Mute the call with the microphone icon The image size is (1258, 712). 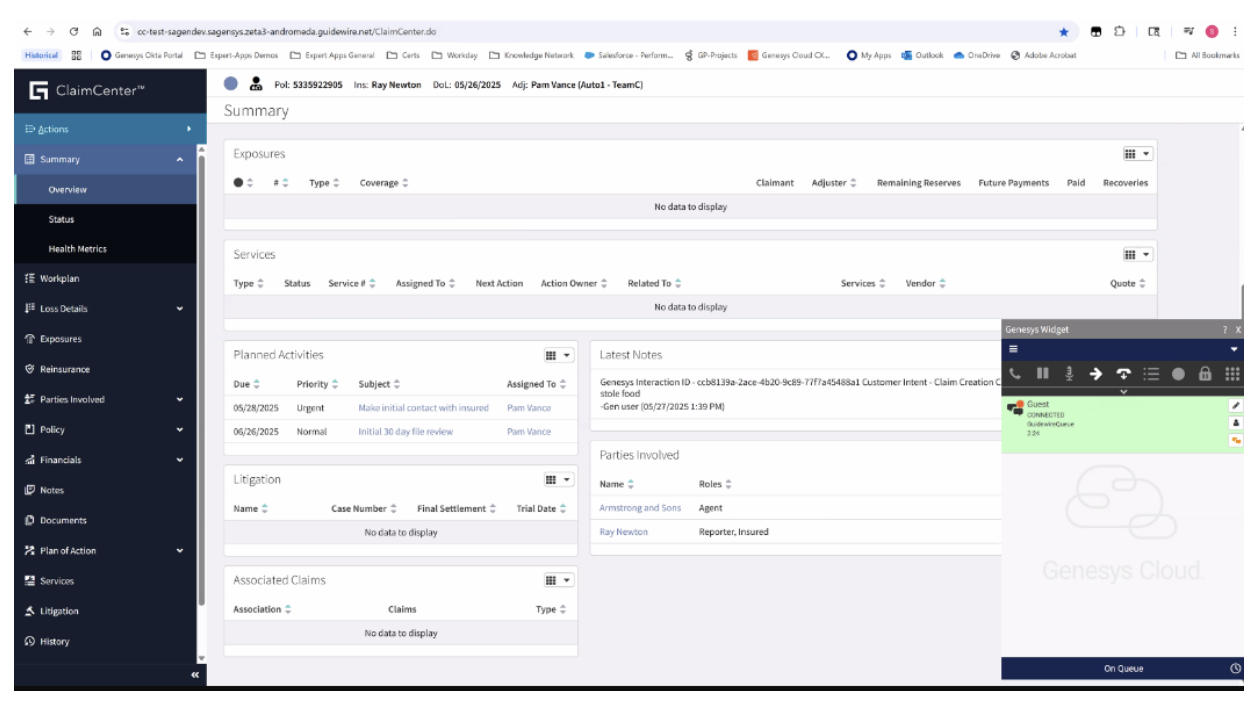[x=1069, y=374]
